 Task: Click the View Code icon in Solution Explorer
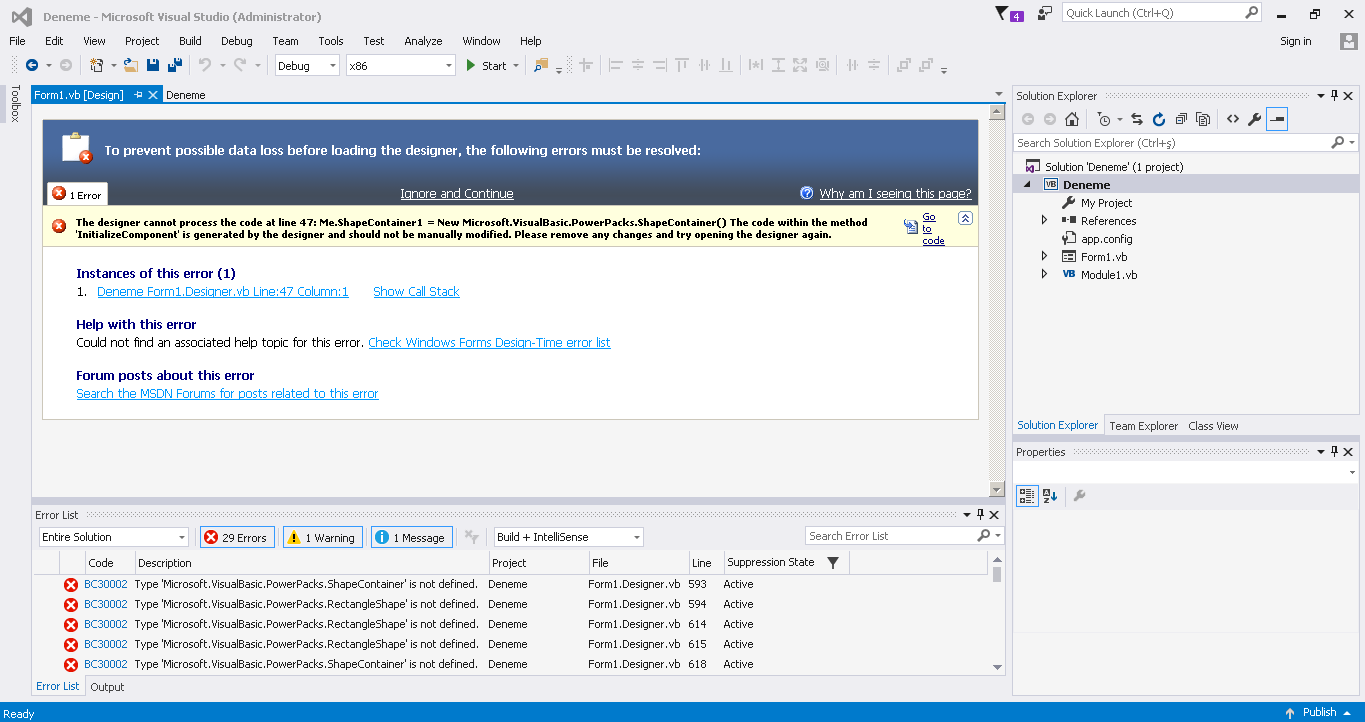coord(1233,119)
